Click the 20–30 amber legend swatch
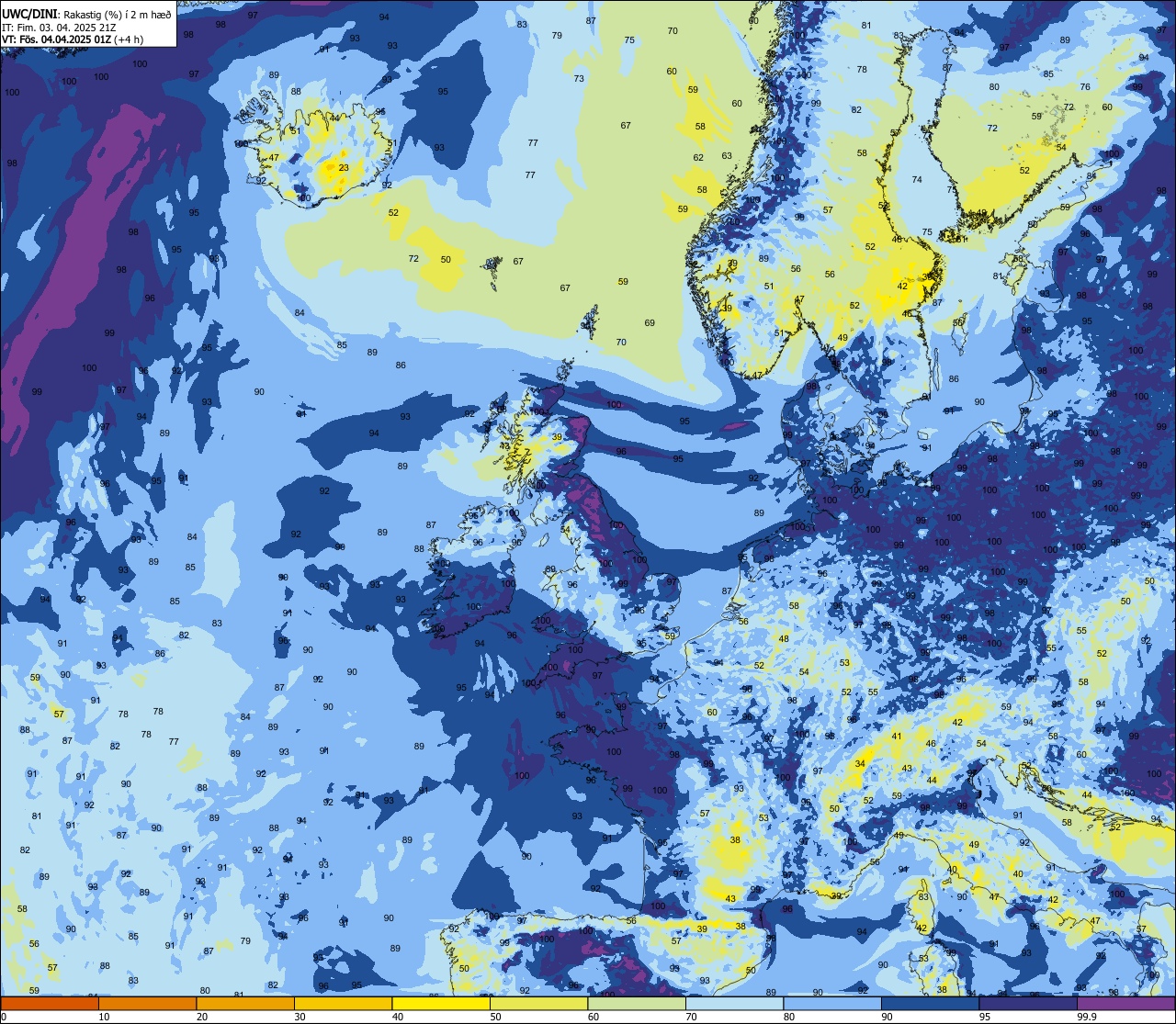Image resolution: width=1176 pixels, height=1024 pixels. coord(245,1003)
